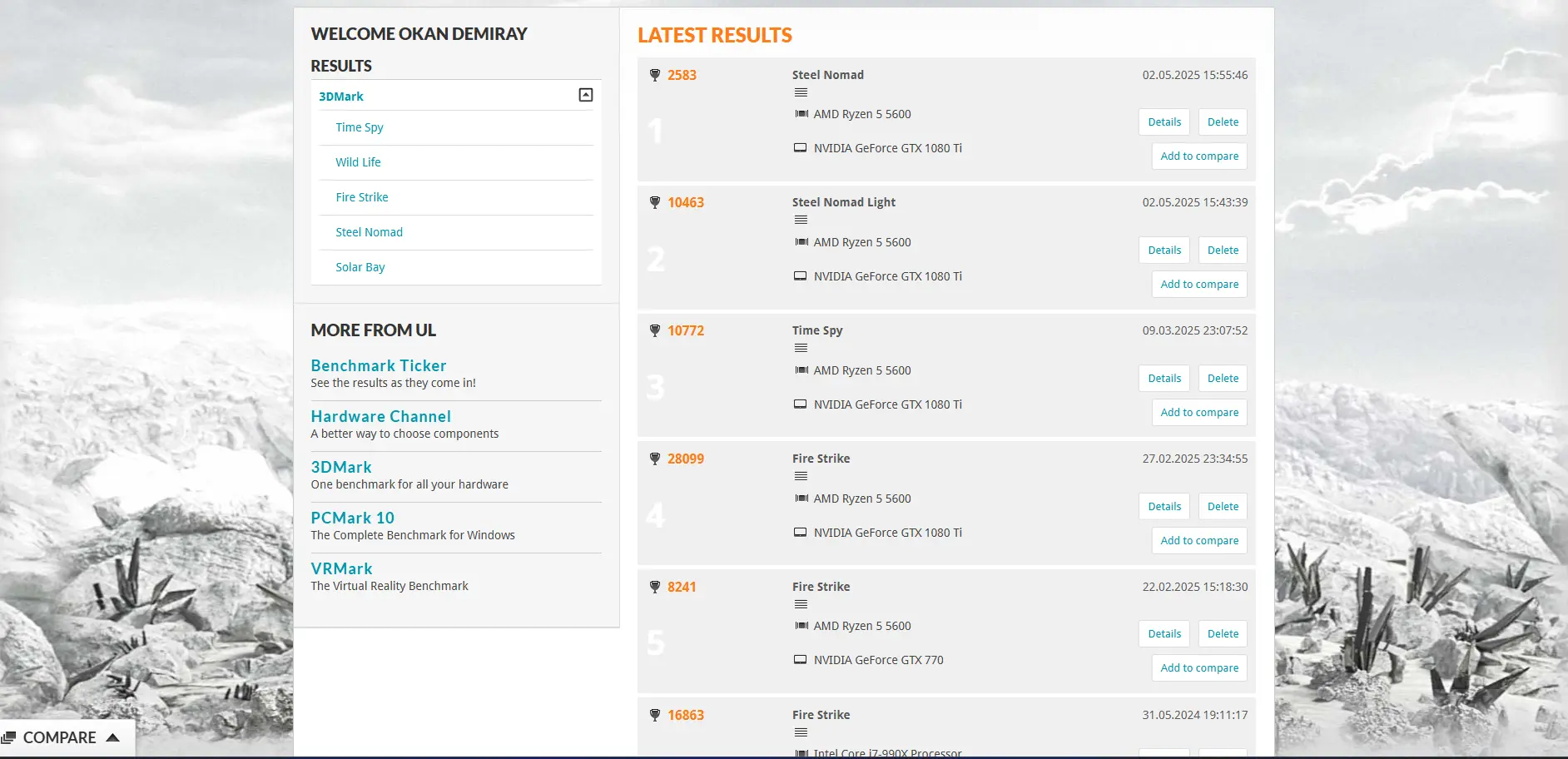This screenshot has width=1568, height=759.
Task: Open the score link 8241
Action: [x=682, y=587]
